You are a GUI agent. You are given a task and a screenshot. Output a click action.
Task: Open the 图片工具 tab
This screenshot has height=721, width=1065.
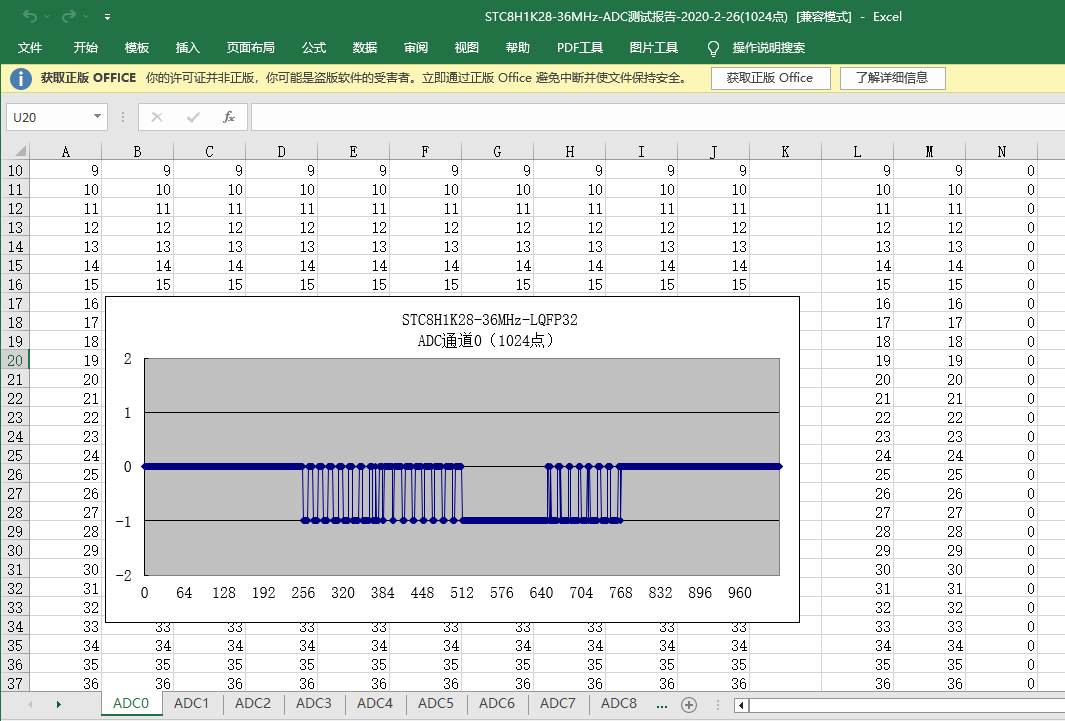click(653, 48)
